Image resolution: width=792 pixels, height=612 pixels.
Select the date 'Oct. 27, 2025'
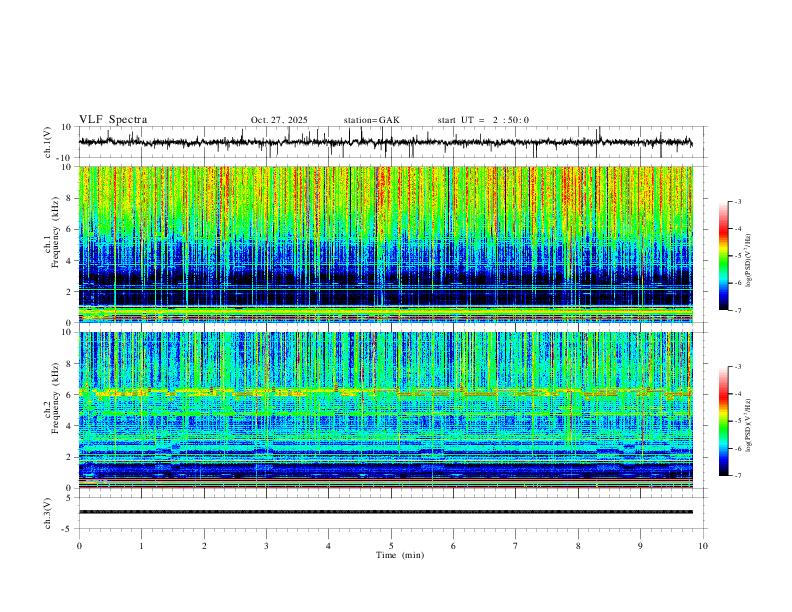[x=279, y=120]
